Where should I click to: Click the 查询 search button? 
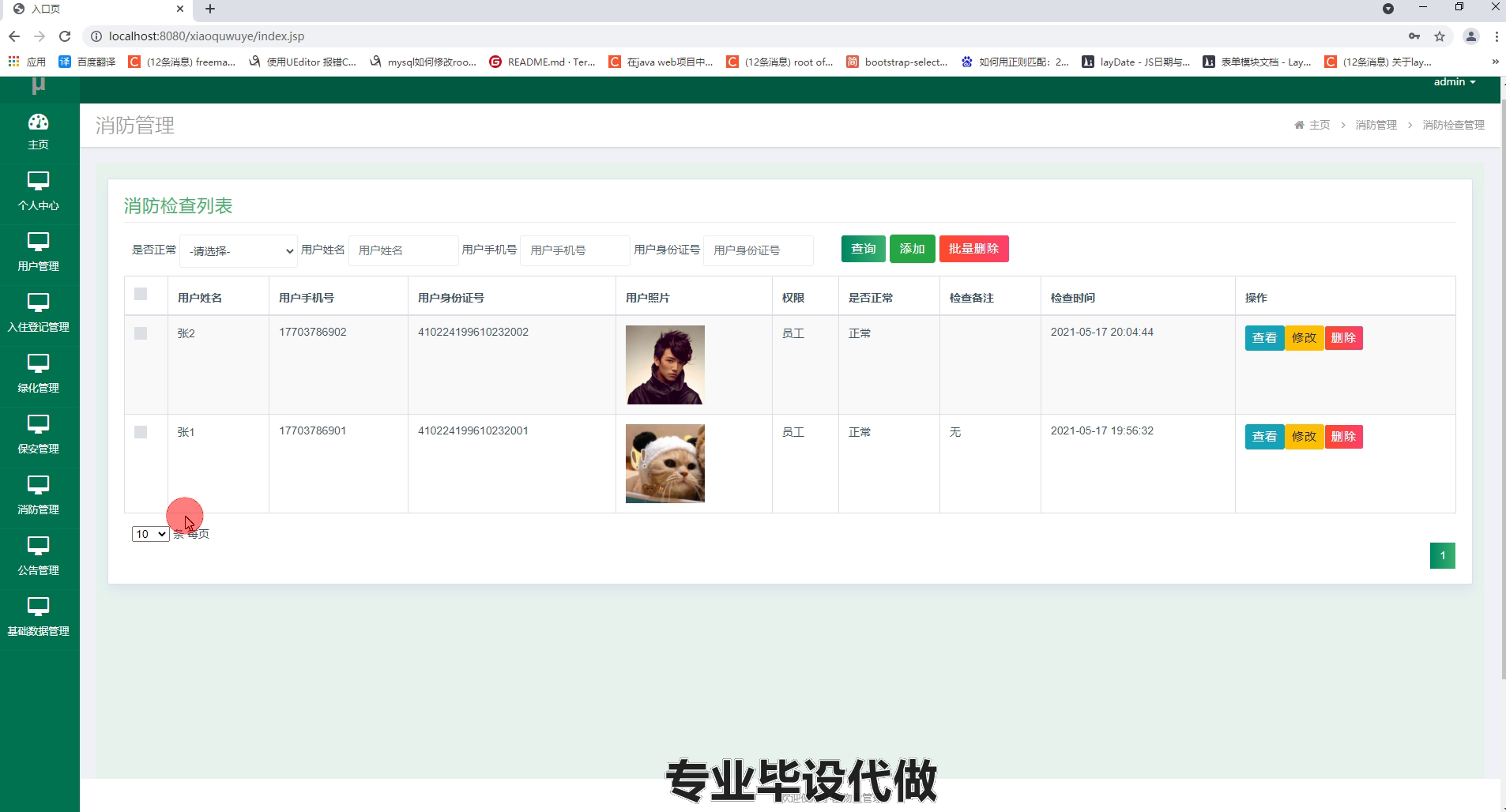(x=864, y=249)
